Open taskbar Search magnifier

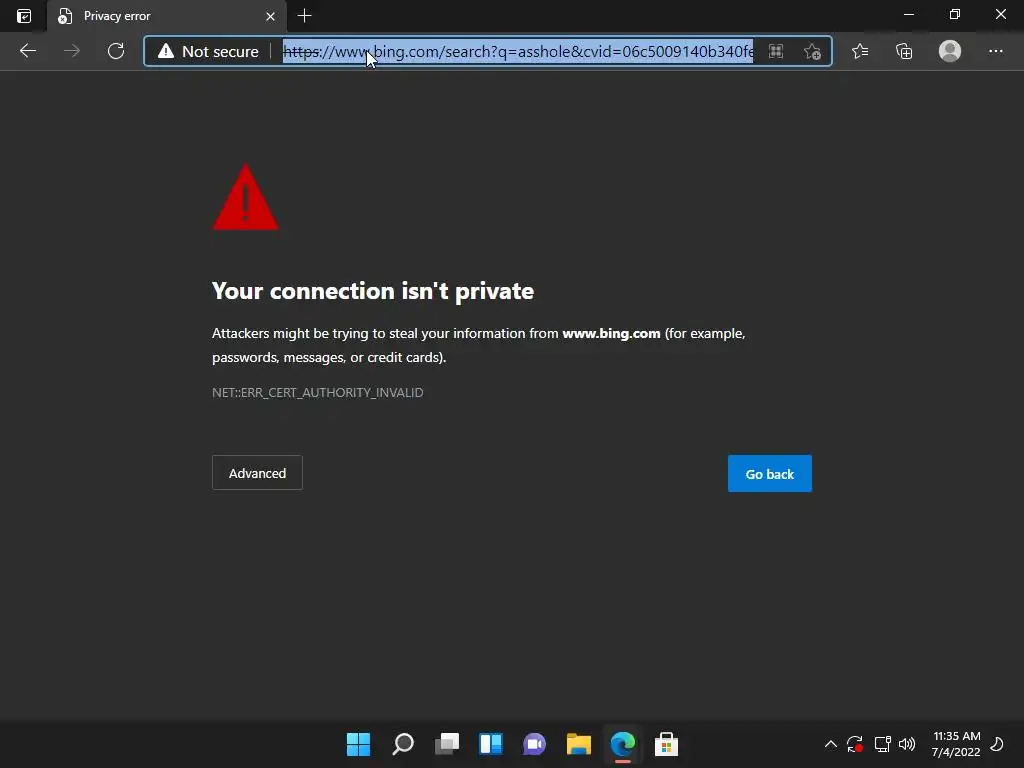pos(402,744)
